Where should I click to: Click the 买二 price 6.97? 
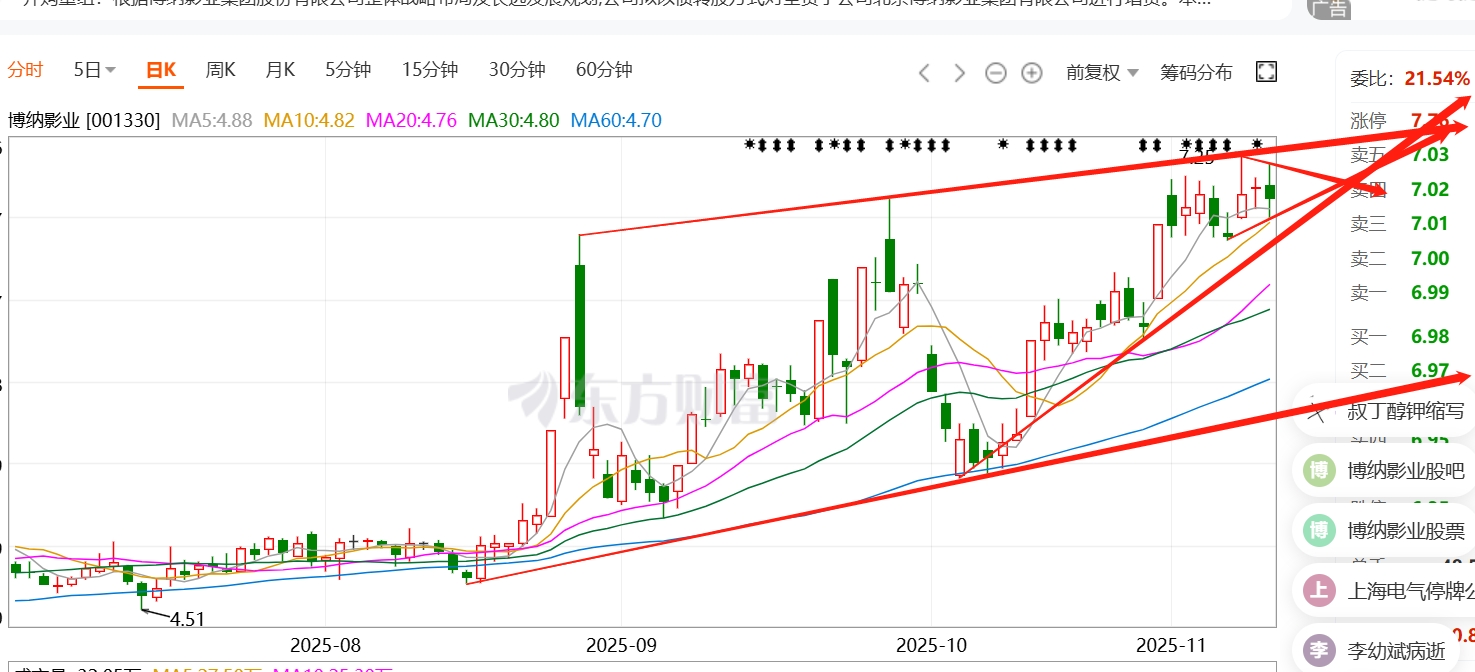click(x=1430, y=371)
